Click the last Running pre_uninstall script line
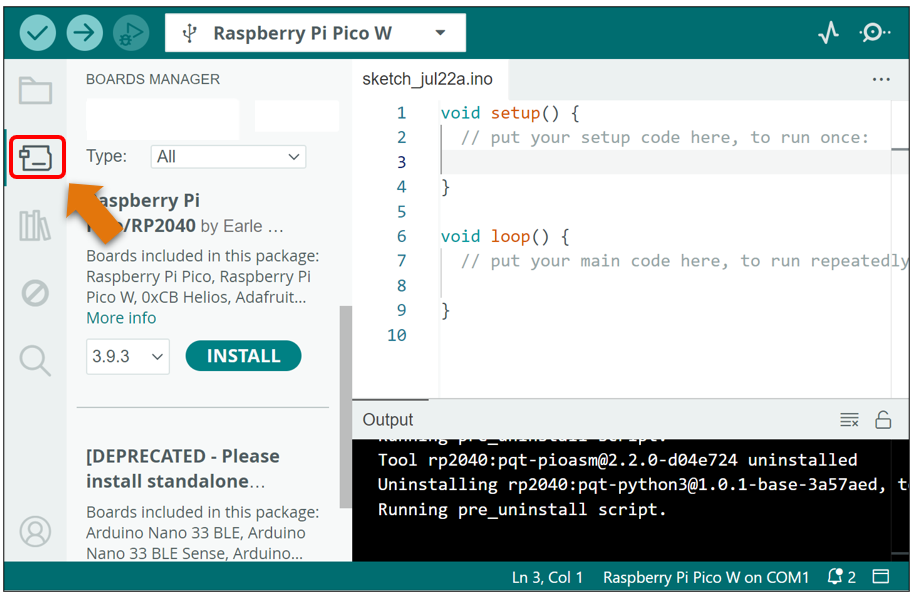914x598 pixels. [x=522, y=510]
